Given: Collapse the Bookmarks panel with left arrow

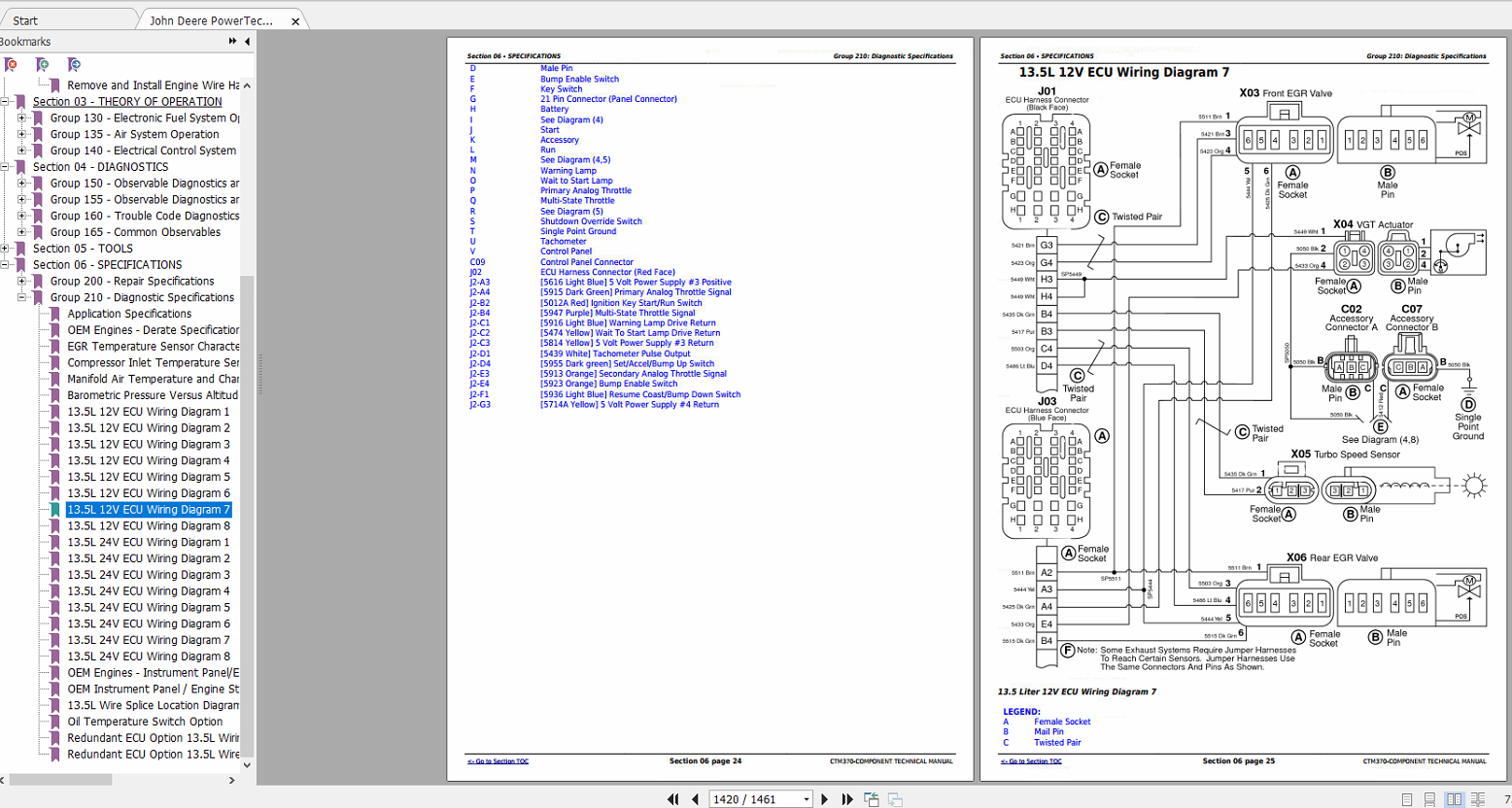Looking at the screenshot, I should (x=247, y=42).
